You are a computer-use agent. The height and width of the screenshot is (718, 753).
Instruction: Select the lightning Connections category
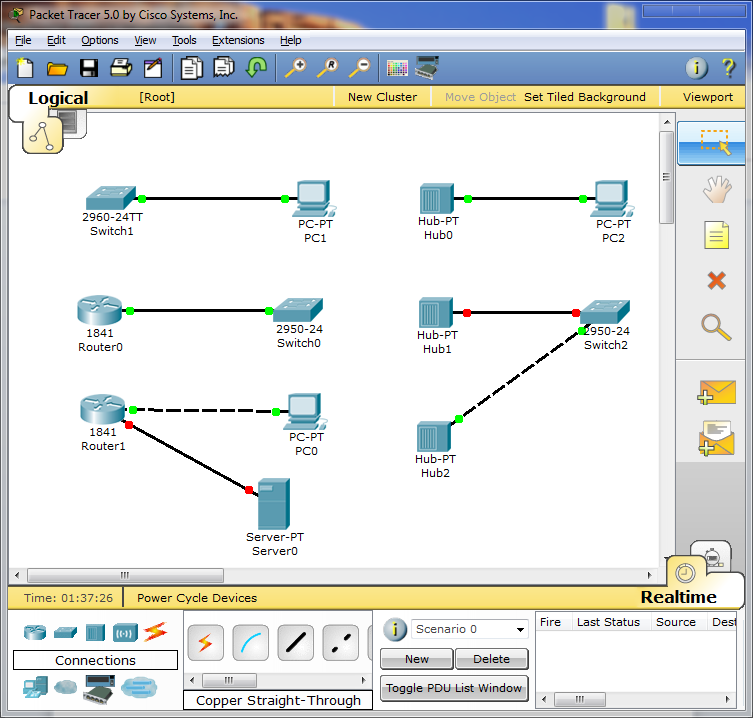(x=155, y=632)
